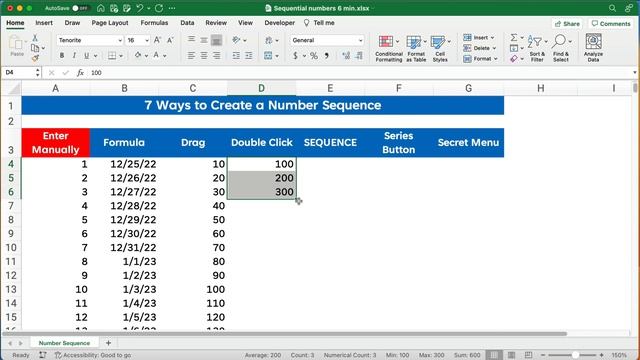Click the Wrap Text icon
The height and width of the screenshot is (360, 640).
click(269, 40)
